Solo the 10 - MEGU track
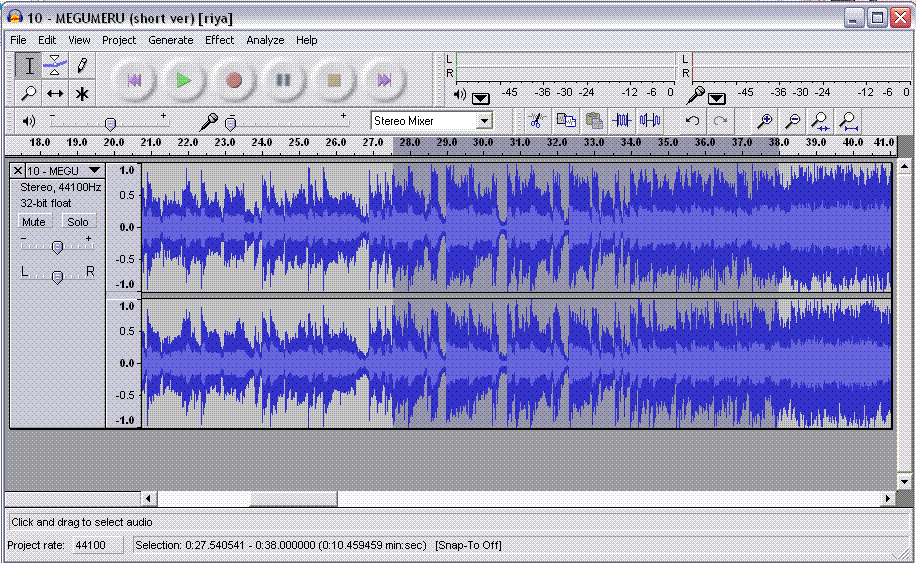Screen dimensions: 916x563 click(x=78, y=221)
